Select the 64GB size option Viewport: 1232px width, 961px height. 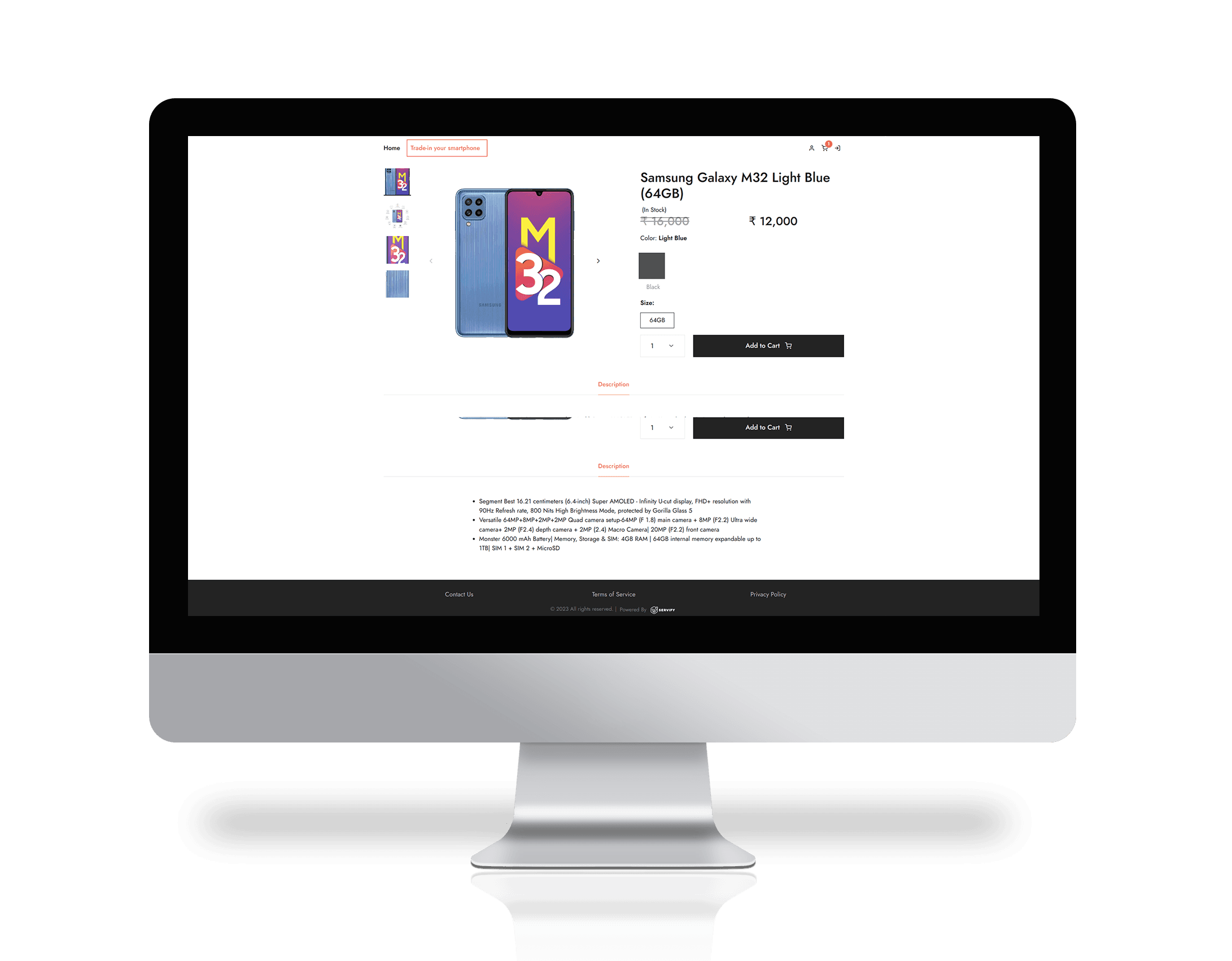(x=657, y=320)
